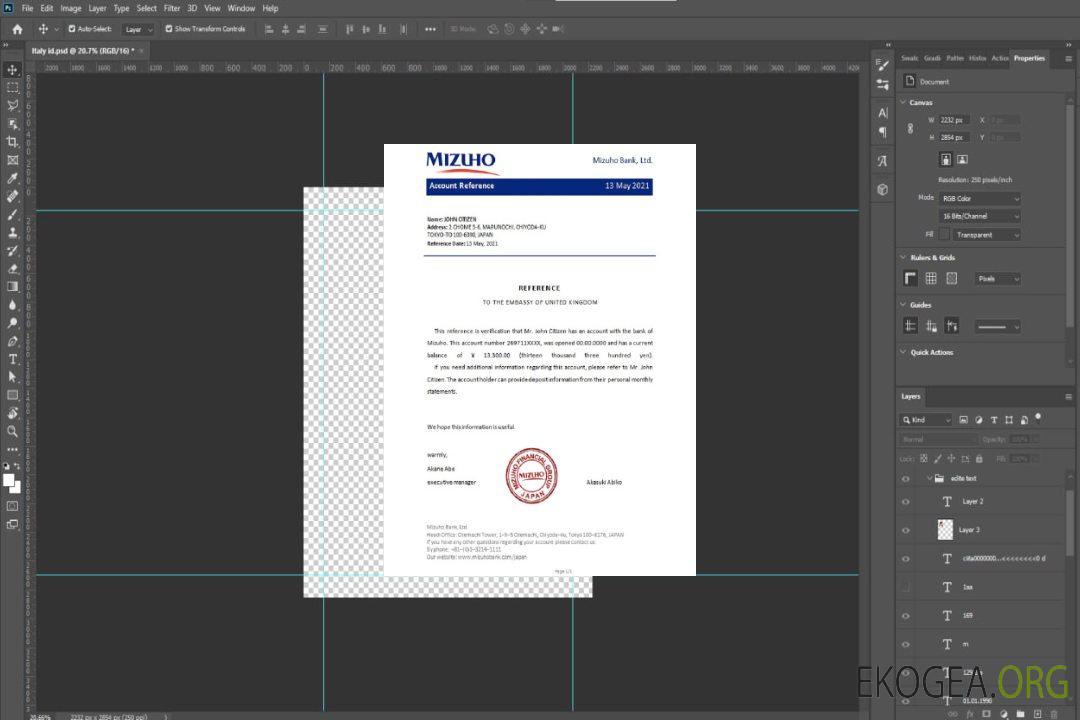
Task: Select the Eraser tool
Action: 12,269
